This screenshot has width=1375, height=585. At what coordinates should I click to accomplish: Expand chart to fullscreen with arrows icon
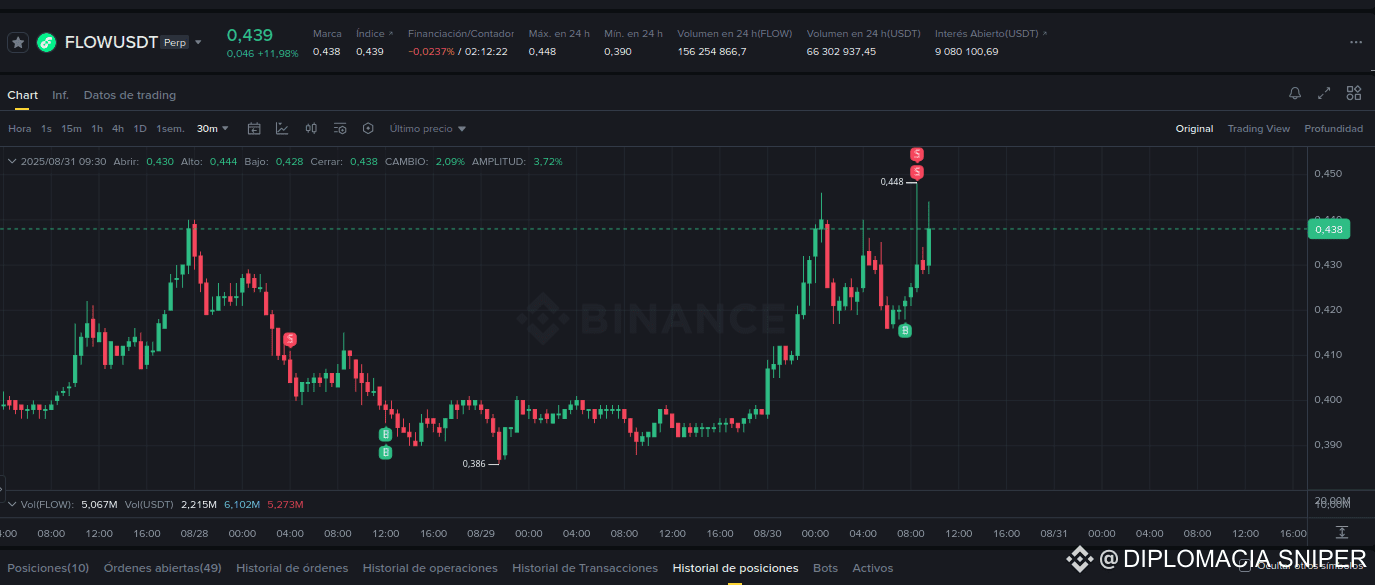[1324, 94]
